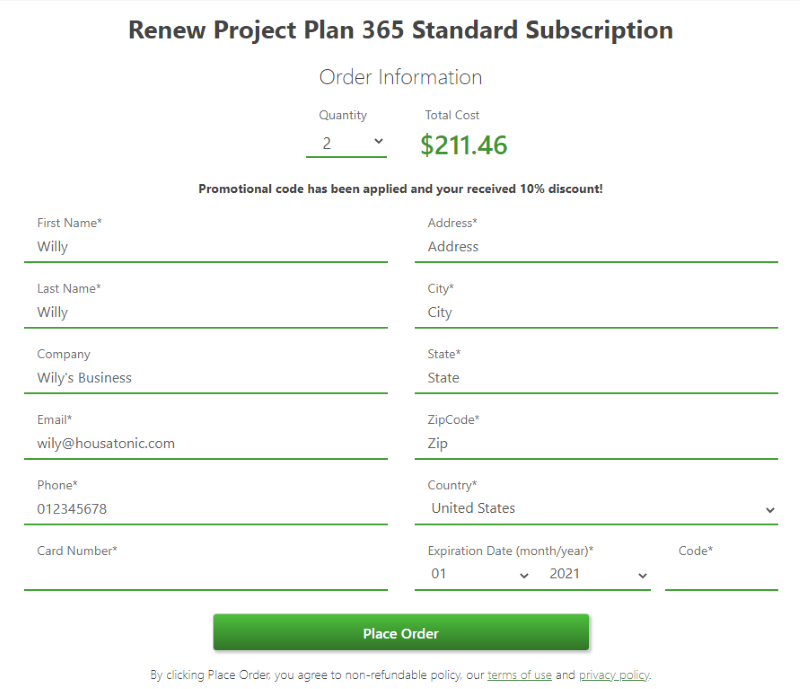The image size is (800, 689).
Task: View the privacy policy page
Action: pyautogui.click(x=614, y=675)
